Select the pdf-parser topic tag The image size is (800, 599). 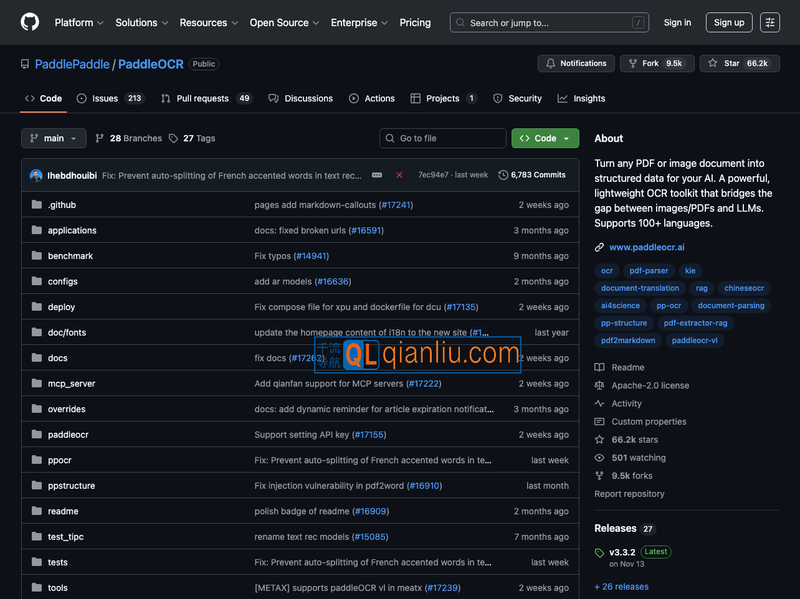[649, 271]
